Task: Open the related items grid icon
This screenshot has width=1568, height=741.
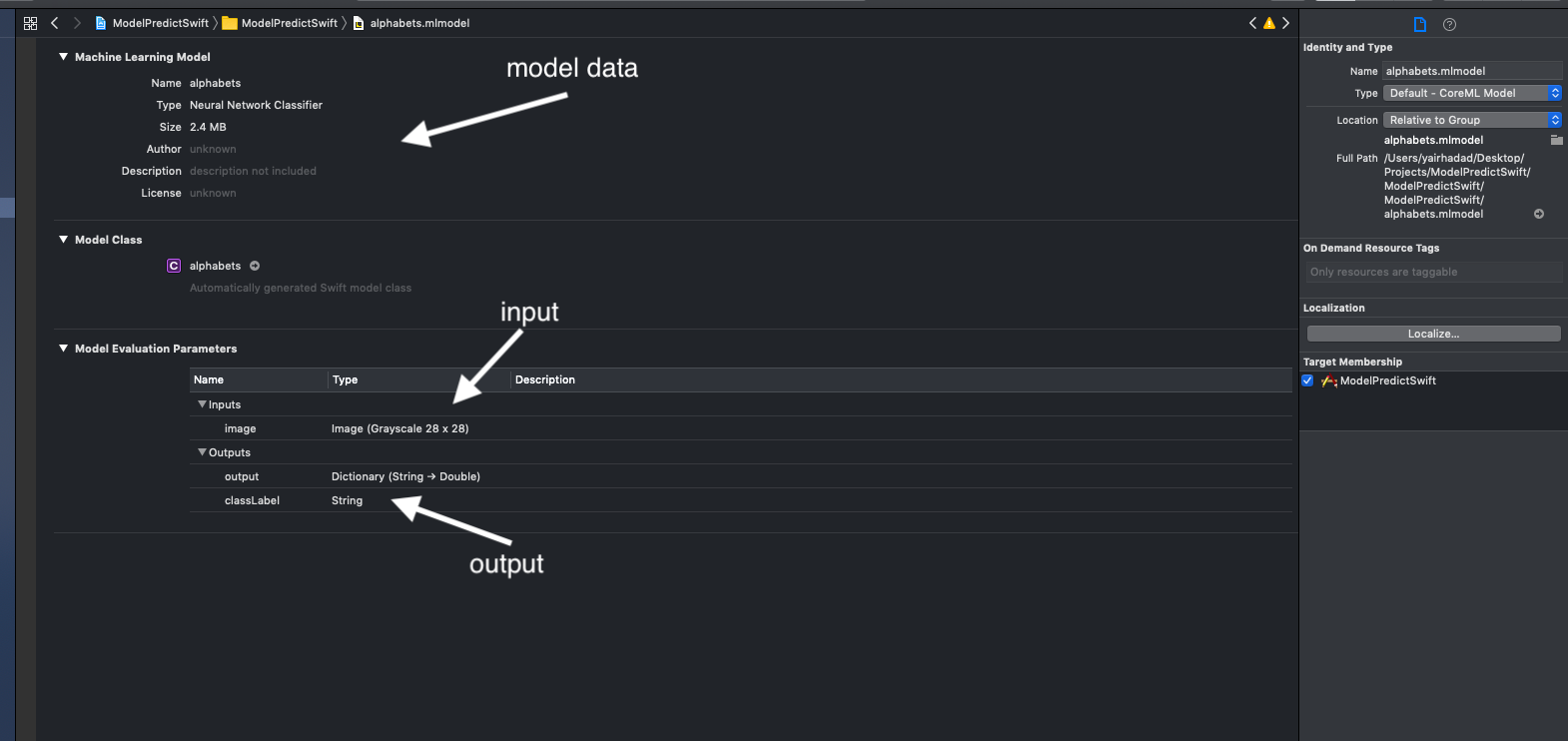Action: tap(30, 22)
